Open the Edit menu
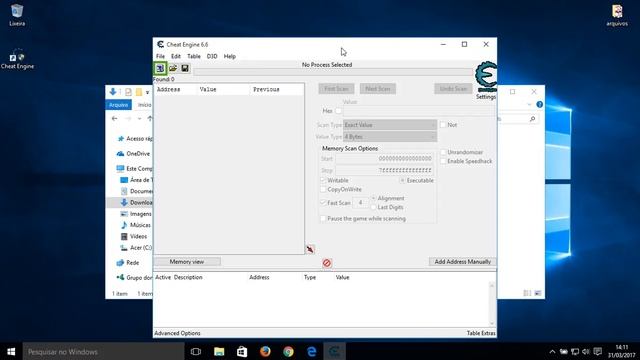Screen dimensions: 640x360 (176, 56)
